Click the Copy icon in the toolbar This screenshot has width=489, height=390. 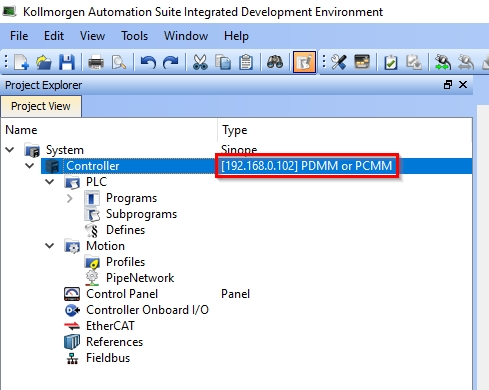[x=223, y=62]
